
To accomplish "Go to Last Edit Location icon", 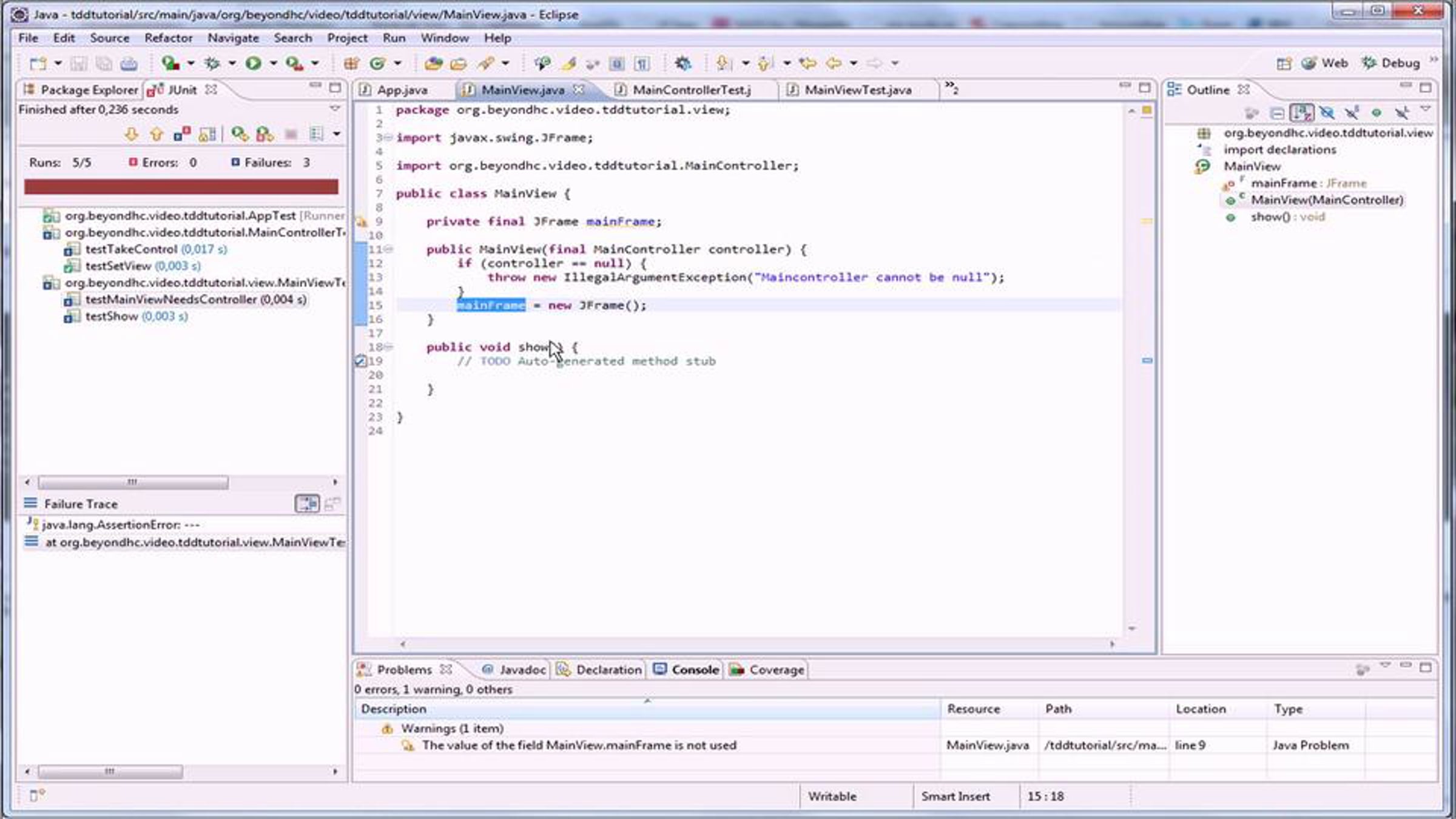I will (807, 63).
